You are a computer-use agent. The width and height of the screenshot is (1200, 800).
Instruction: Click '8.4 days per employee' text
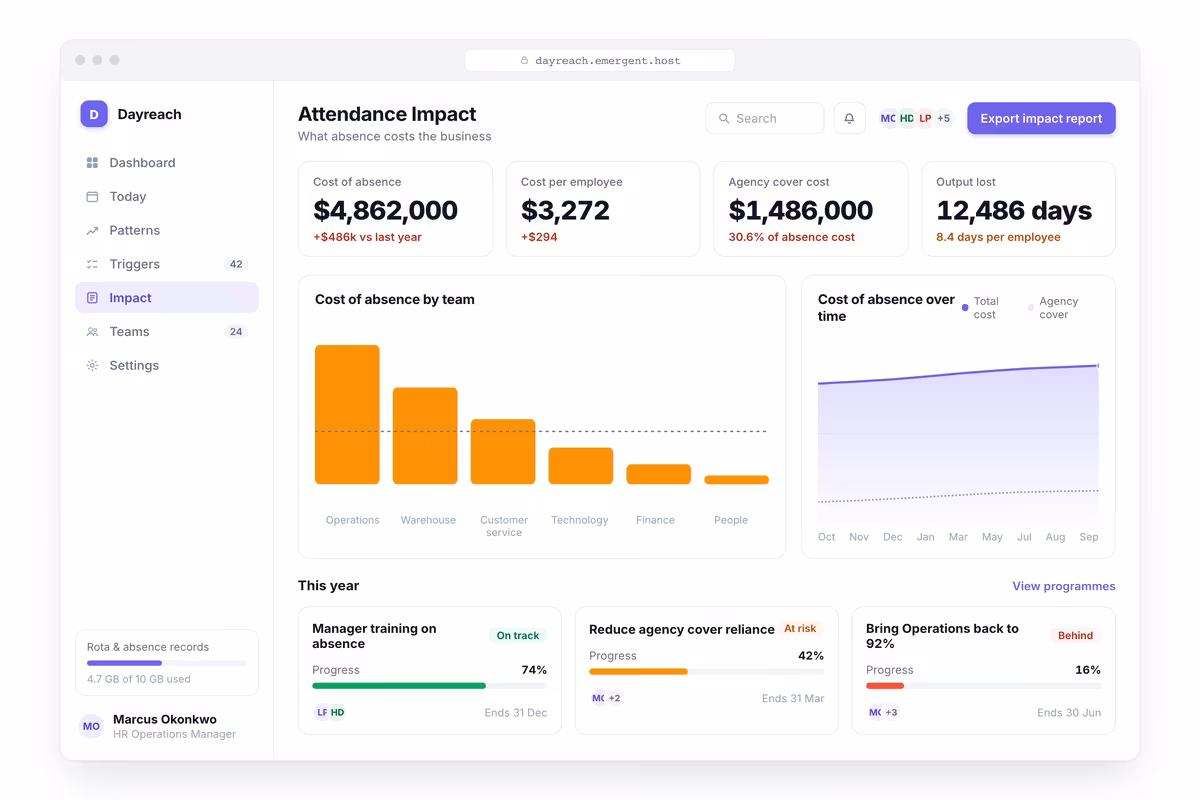pos(998,238)
